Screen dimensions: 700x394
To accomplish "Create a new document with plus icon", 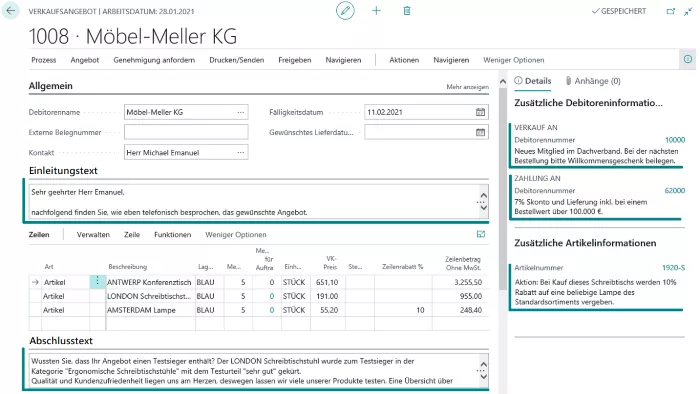I will (x=376, y=11).
